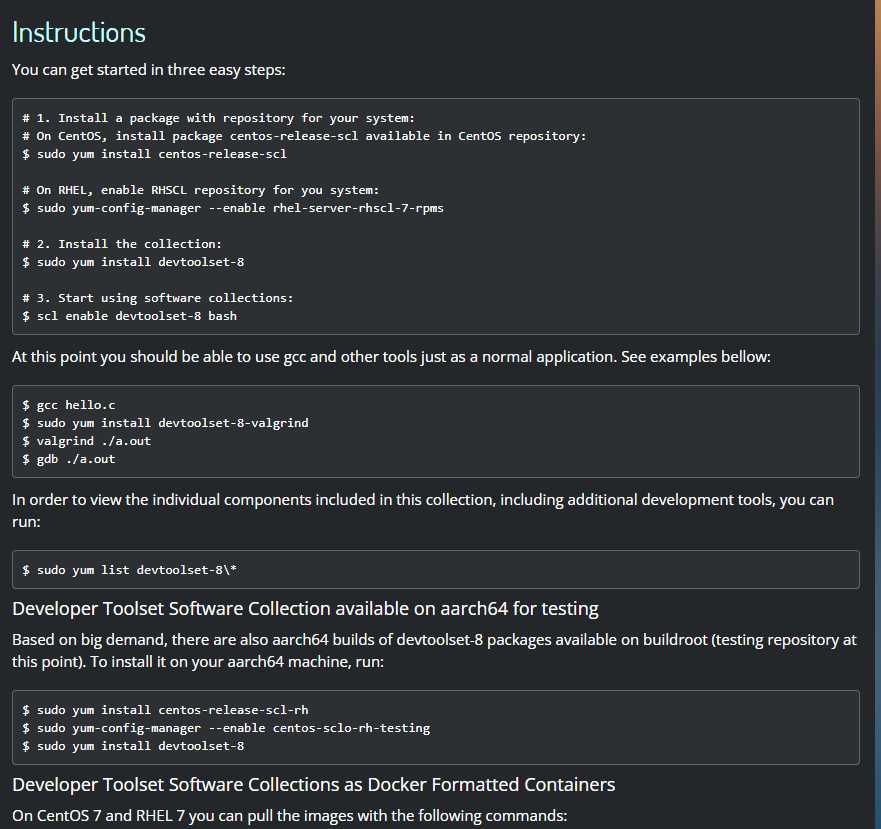The height and width of the screenshot is (829, 881).
Task: Select the RHEL yum-config-manager command line
Action: [233, 207]
